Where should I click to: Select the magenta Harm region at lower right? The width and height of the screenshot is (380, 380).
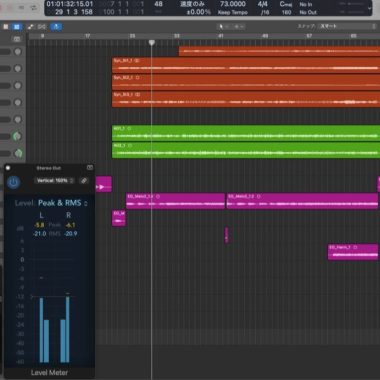point(353,252)
